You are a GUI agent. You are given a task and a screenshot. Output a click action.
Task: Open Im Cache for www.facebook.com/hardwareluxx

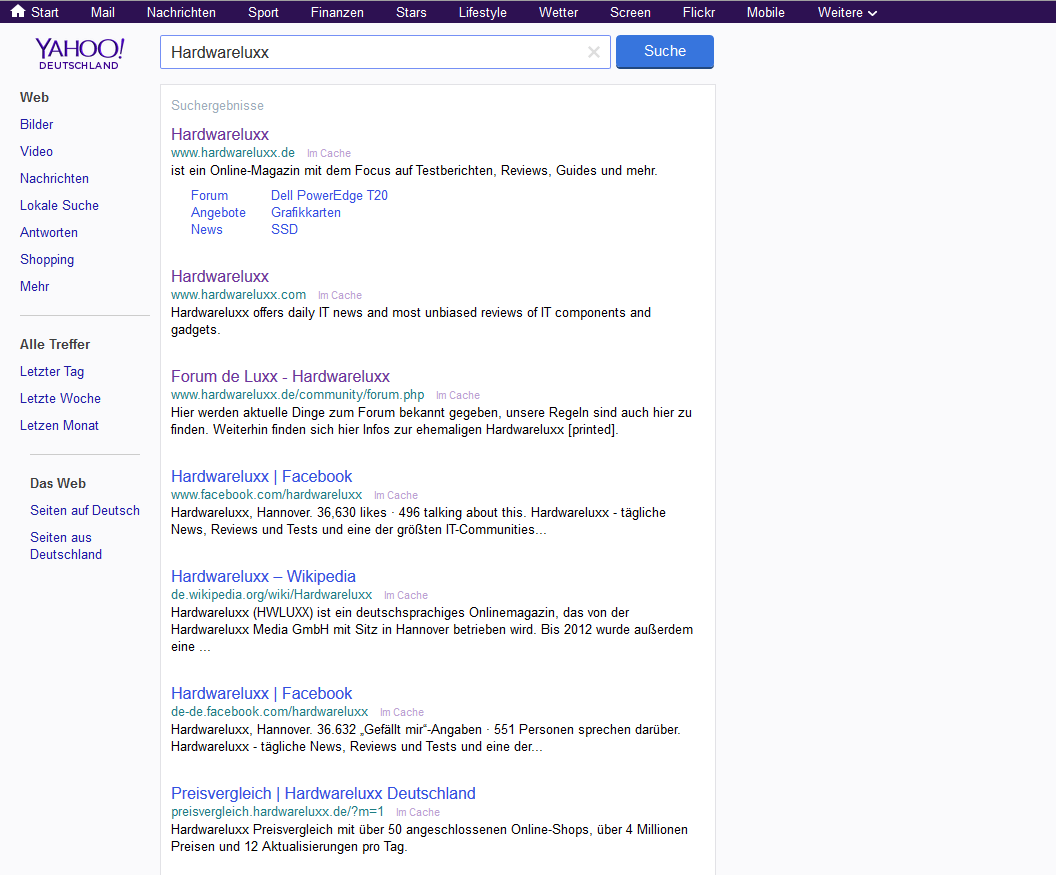click(395, 495)
